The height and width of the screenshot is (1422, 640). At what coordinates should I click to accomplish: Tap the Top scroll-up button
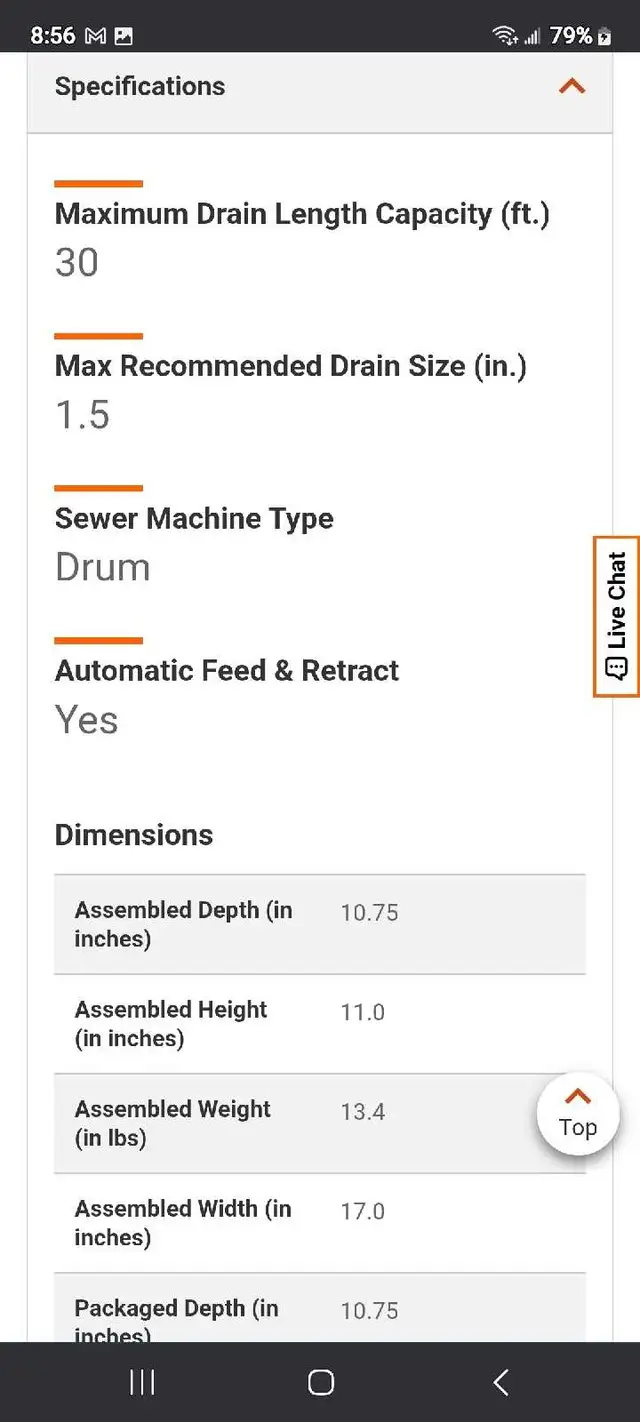pyautogui.click(x=578, y=1114)
